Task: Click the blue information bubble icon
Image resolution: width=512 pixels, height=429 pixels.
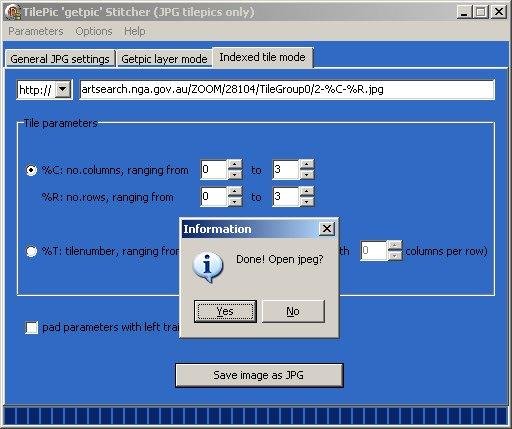Action: pos(208,267)
